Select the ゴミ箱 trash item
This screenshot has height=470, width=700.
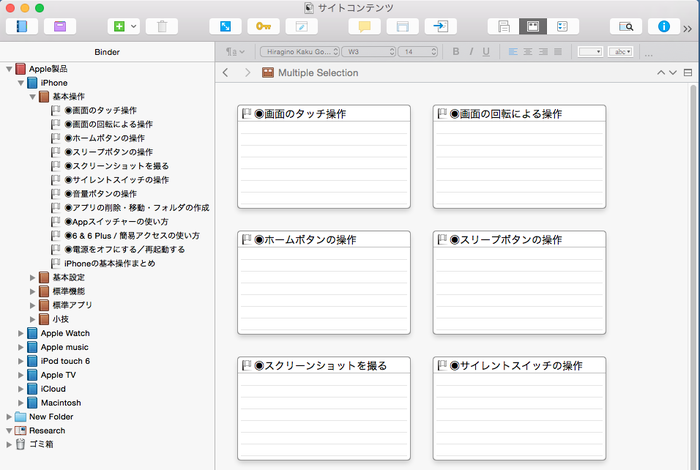[41, 444]
